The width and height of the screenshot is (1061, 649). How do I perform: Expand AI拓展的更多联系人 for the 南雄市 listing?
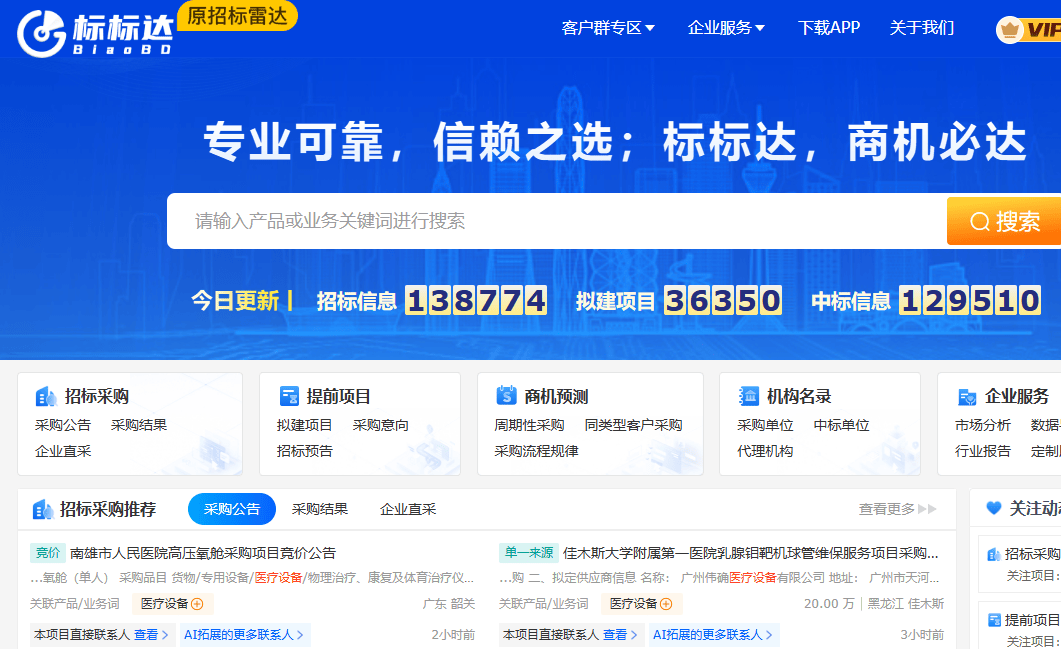point(245,635)
